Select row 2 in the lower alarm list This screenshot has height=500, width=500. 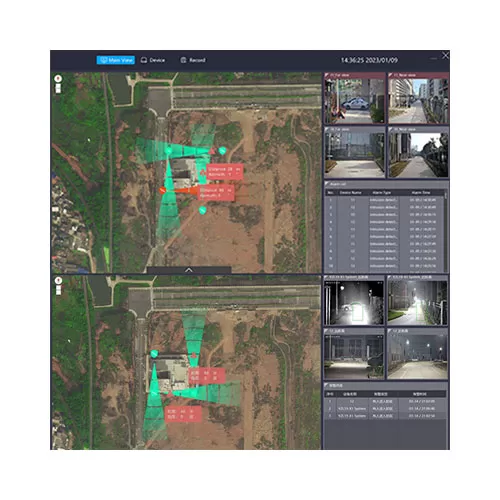385,409
